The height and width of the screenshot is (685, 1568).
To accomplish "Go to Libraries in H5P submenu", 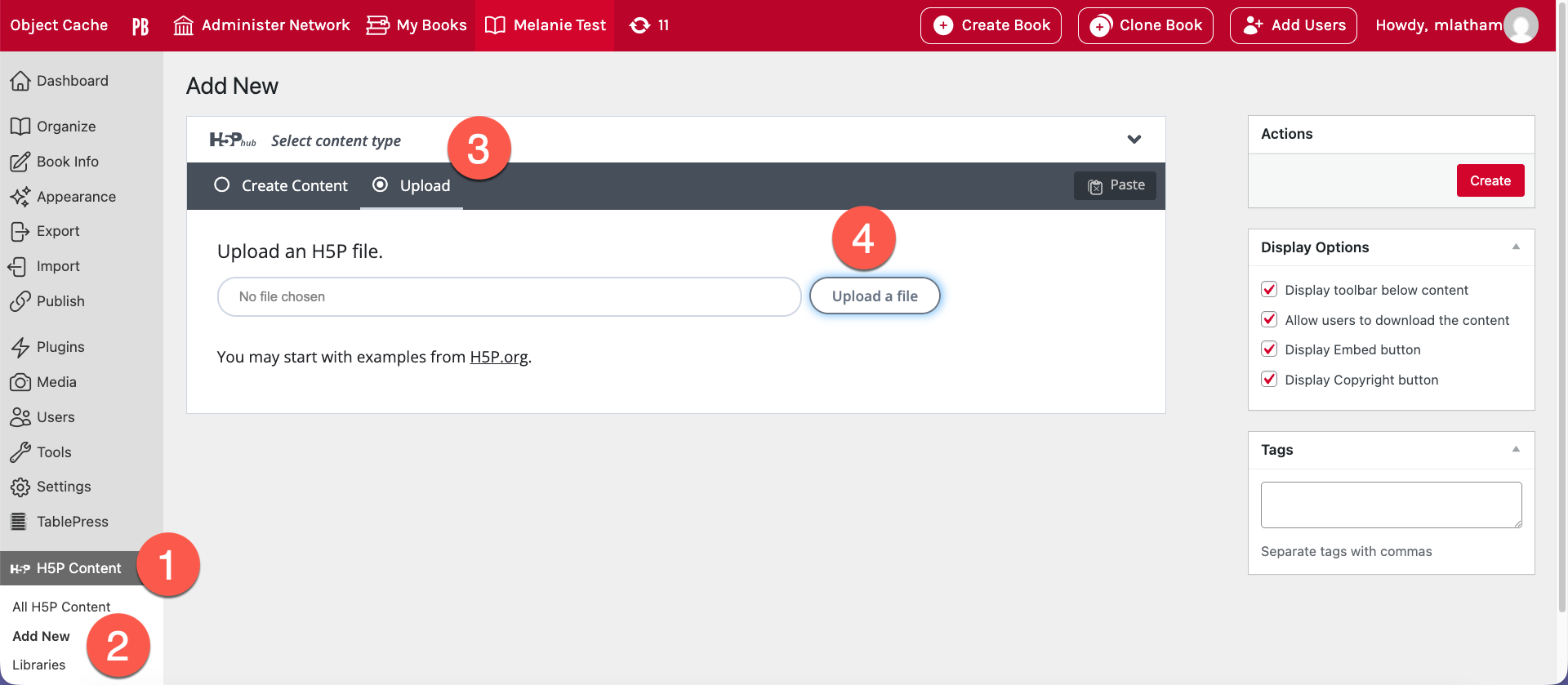I will [x=38, y=665].
